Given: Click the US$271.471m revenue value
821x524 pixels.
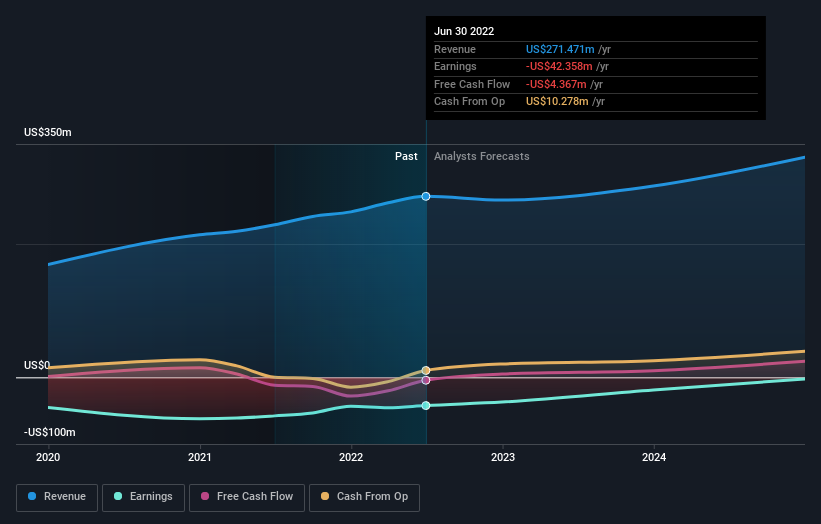Looking at the screenshot, I should click(560, 49).
